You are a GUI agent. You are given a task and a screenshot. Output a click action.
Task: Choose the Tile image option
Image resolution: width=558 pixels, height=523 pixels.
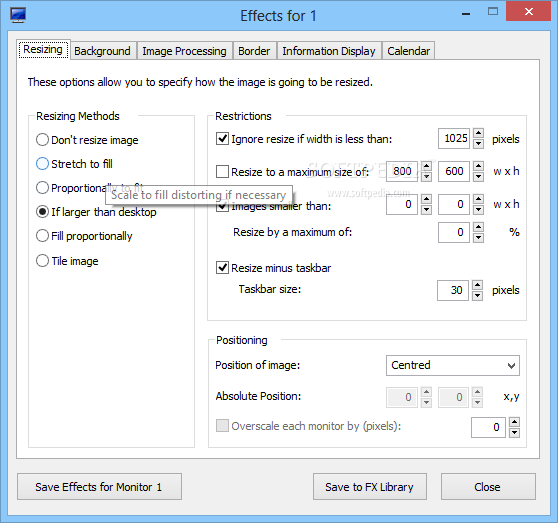[67, 261]
